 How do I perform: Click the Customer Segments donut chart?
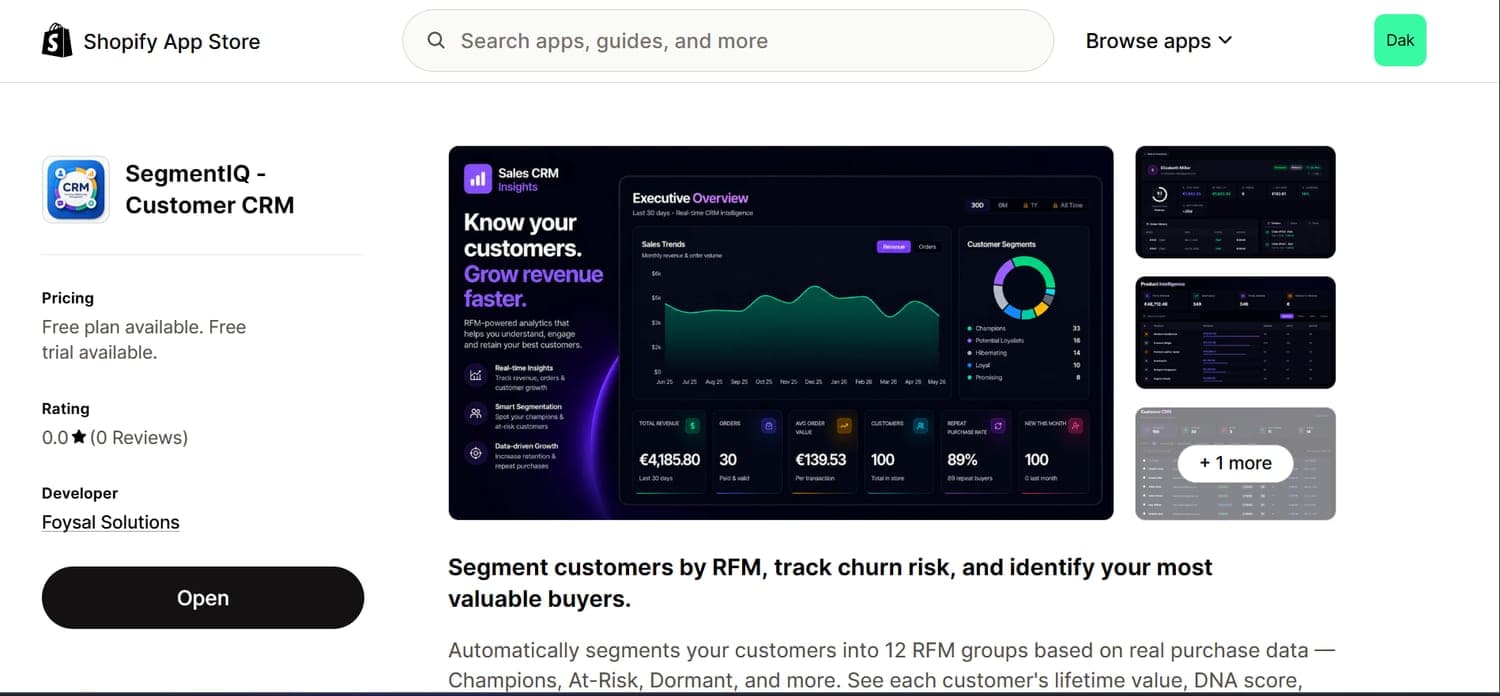[1024, 287]
